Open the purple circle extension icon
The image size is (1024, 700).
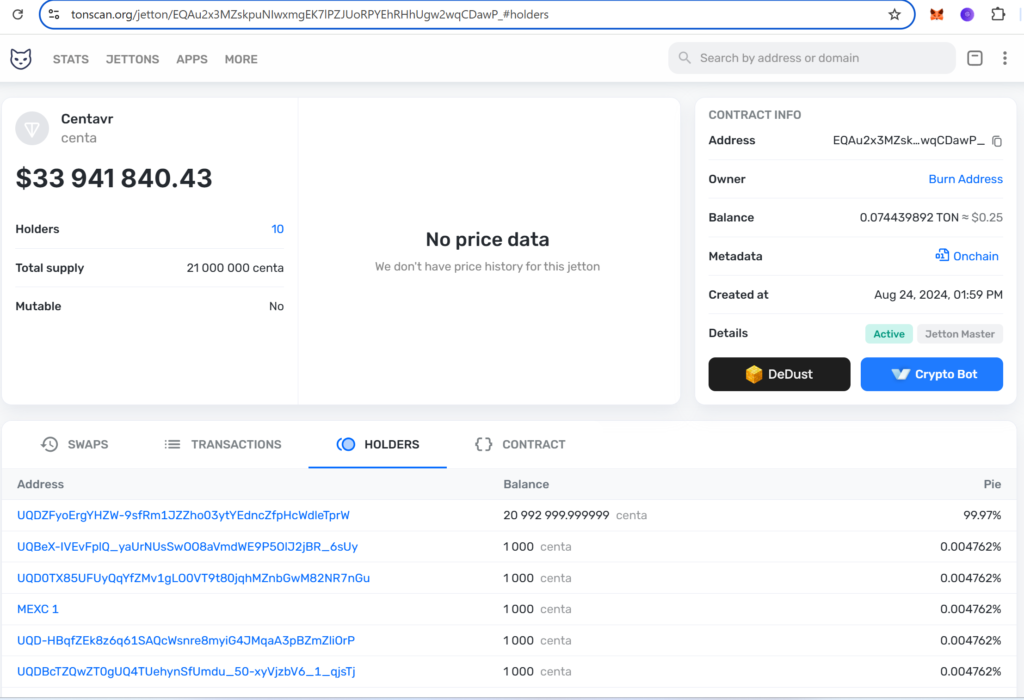[967, 14]
